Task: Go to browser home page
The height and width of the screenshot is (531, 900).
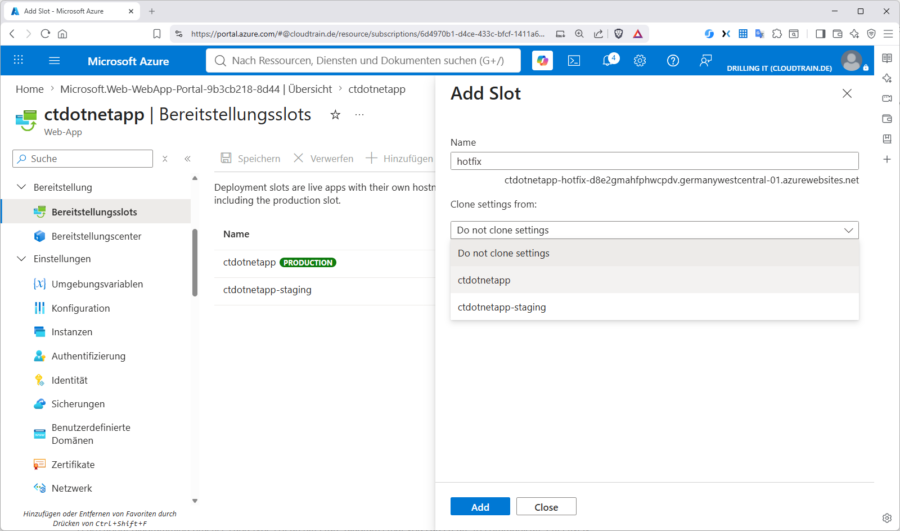Action: [x=63, y=34]
